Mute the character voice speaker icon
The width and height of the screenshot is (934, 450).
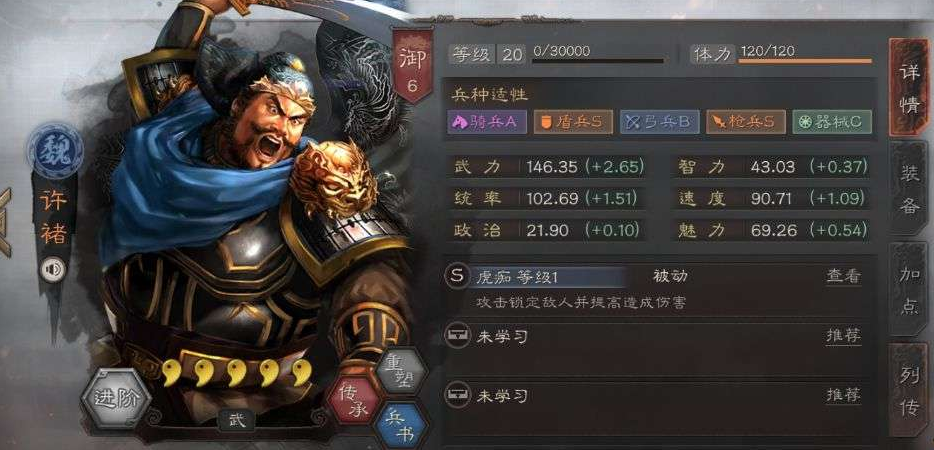click(x=53, y=270)
